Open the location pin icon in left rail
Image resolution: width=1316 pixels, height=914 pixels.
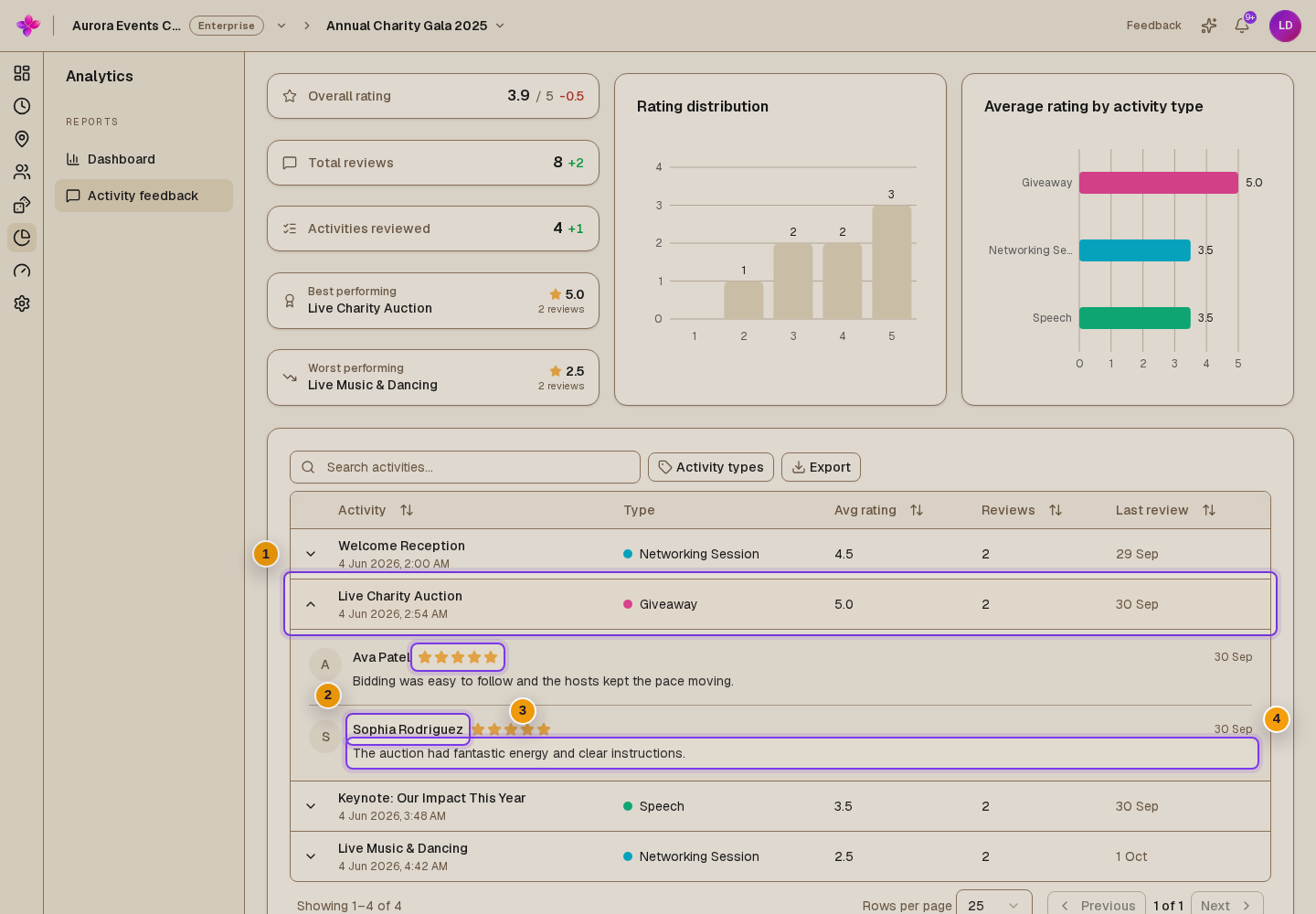[22, 139]
